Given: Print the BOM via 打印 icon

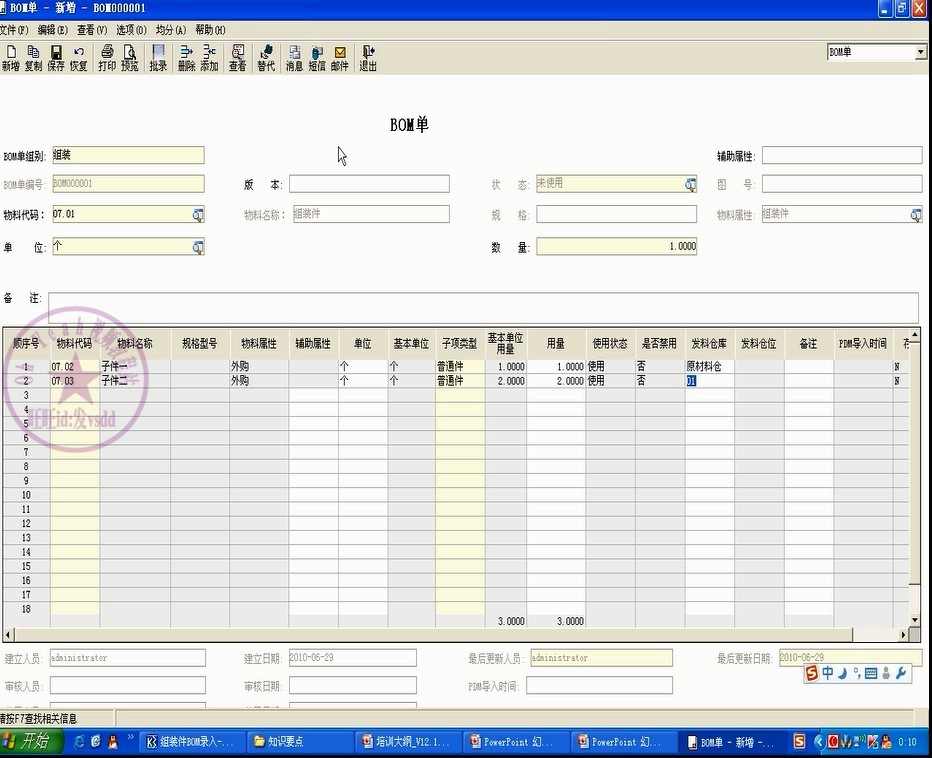Looking at the screenshot, I should 107,58.
